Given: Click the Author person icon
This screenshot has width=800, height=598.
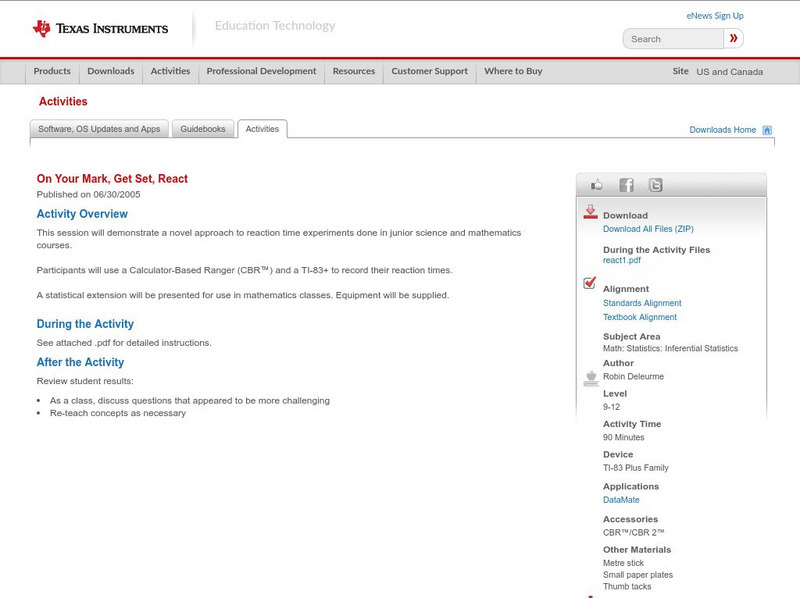Looking at the screenshot, I should pos(591,378).
